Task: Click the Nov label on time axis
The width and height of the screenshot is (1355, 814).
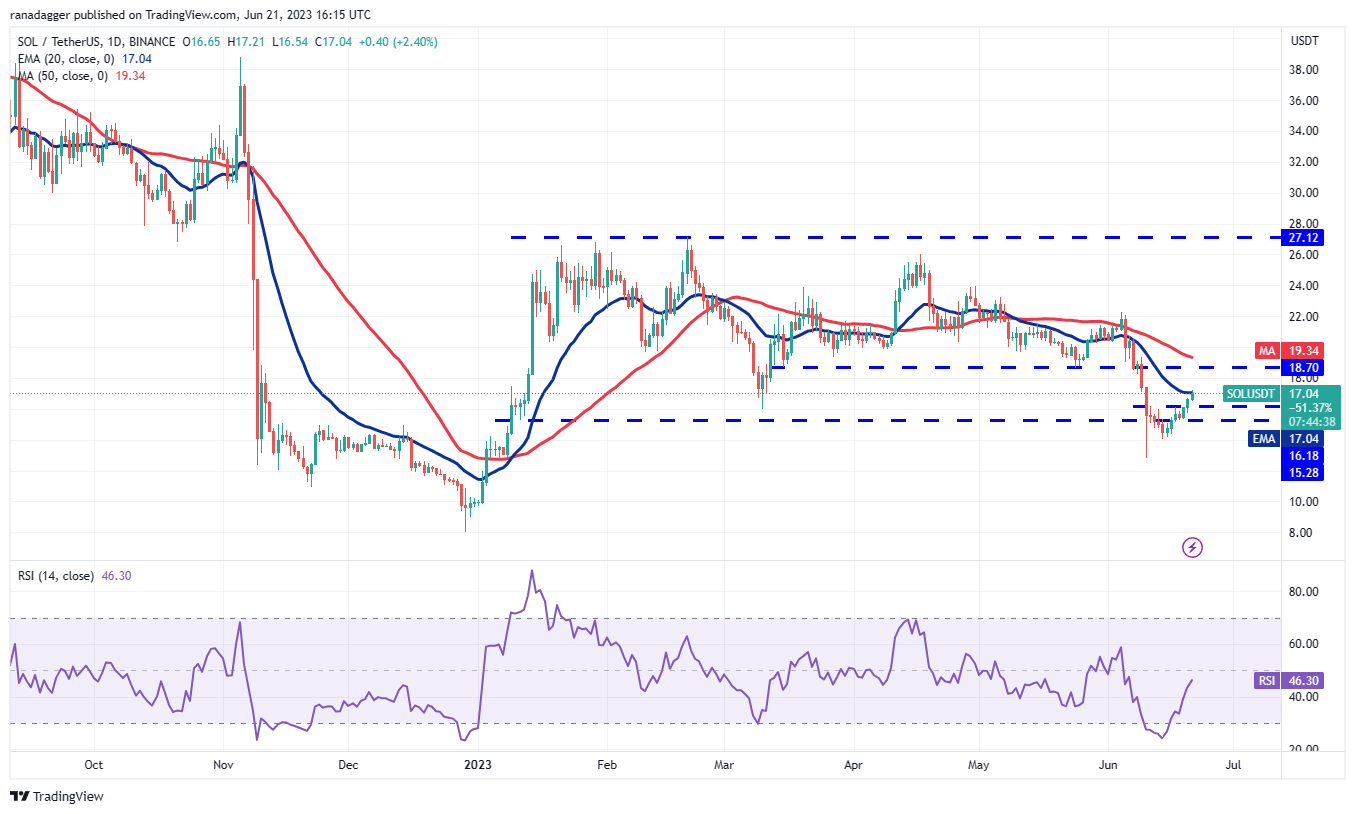Action: (x=223, y=766)
